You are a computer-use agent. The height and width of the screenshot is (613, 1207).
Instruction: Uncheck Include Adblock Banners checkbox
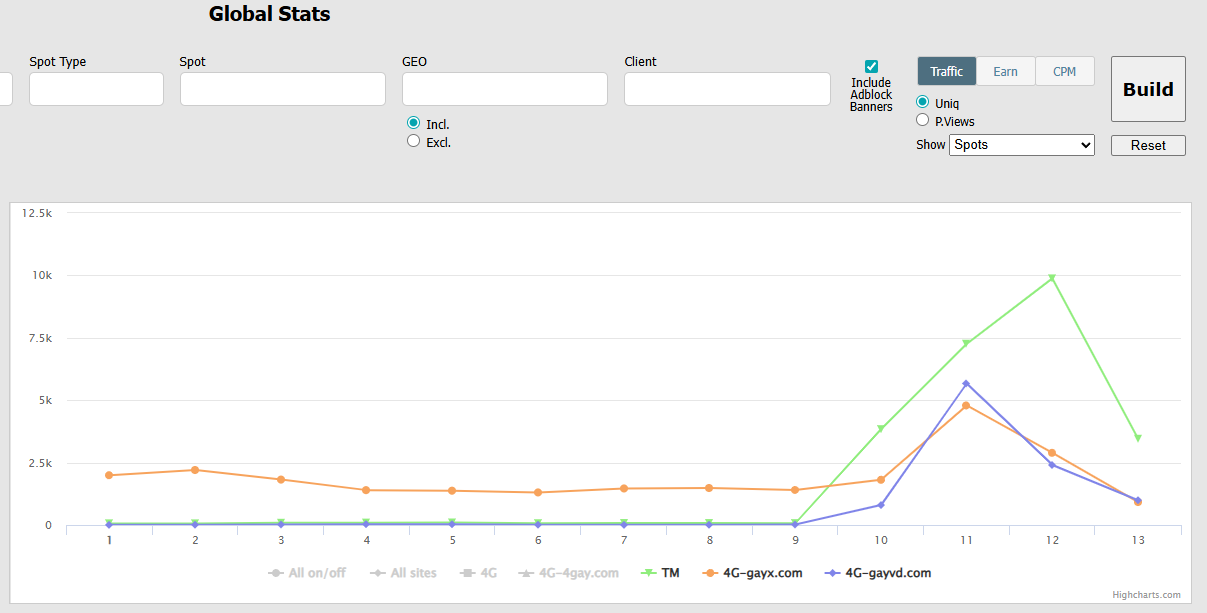(x=871, y=67)
